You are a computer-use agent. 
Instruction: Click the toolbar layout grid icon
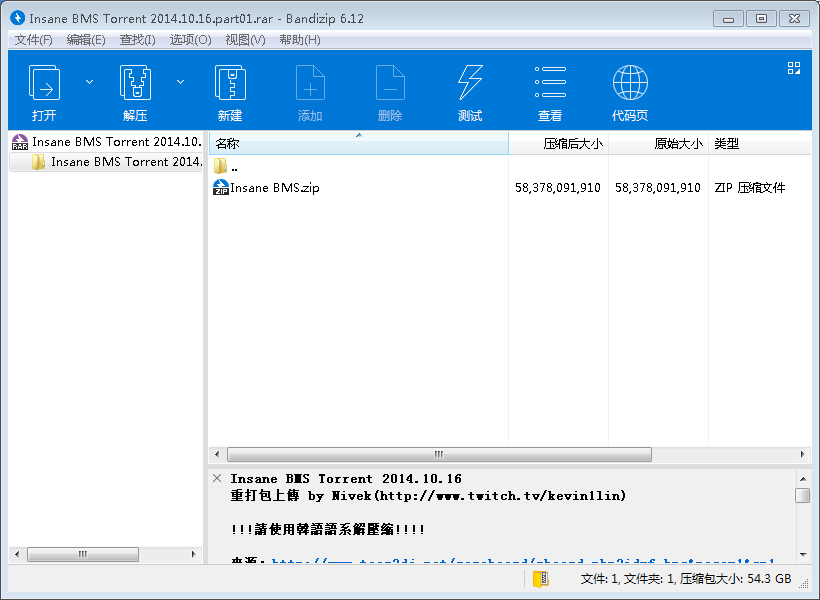click(794, 68)
